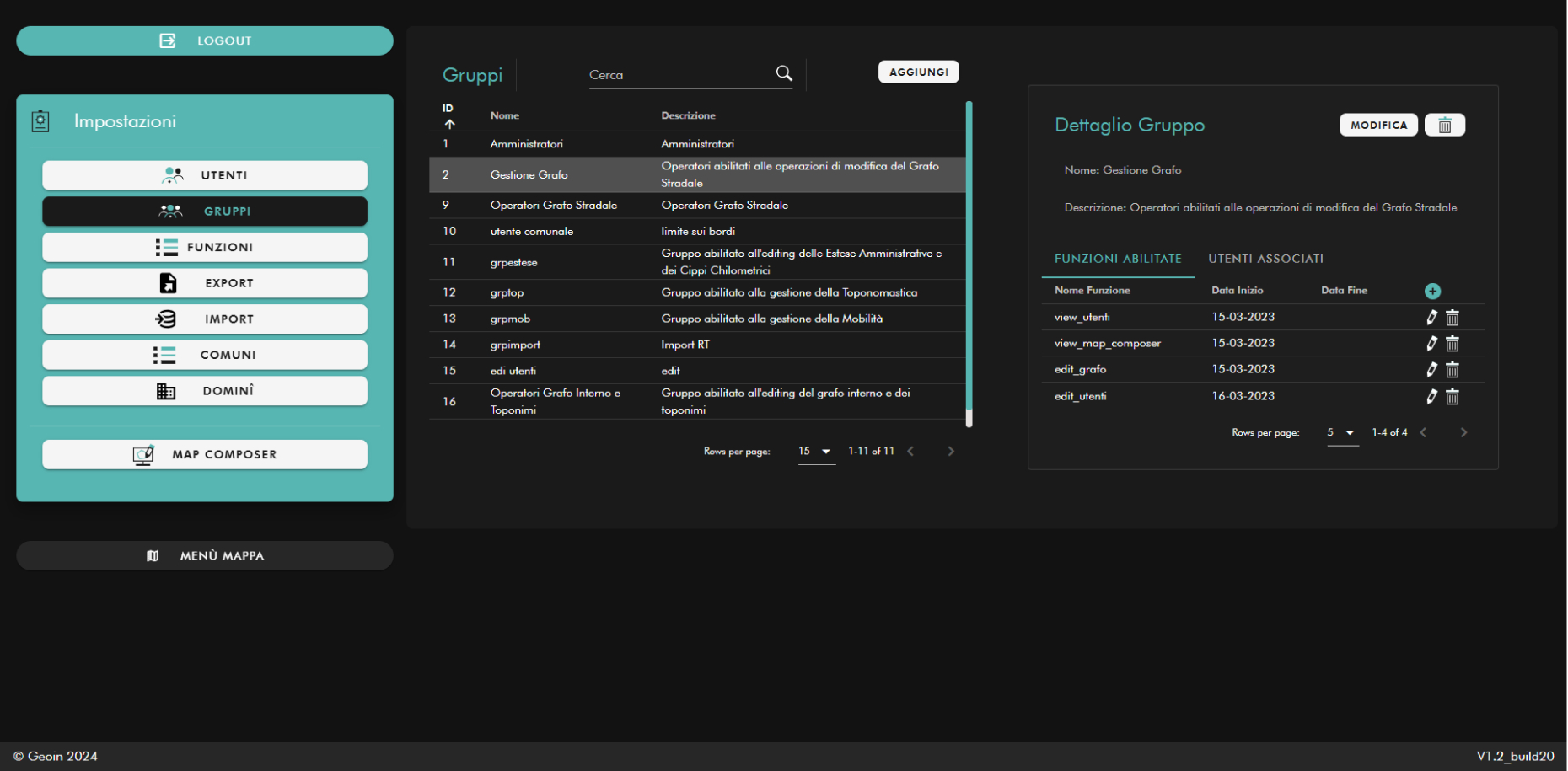Go to previous page of groups table
This screenshot has width=1568, height=771.
910,452
